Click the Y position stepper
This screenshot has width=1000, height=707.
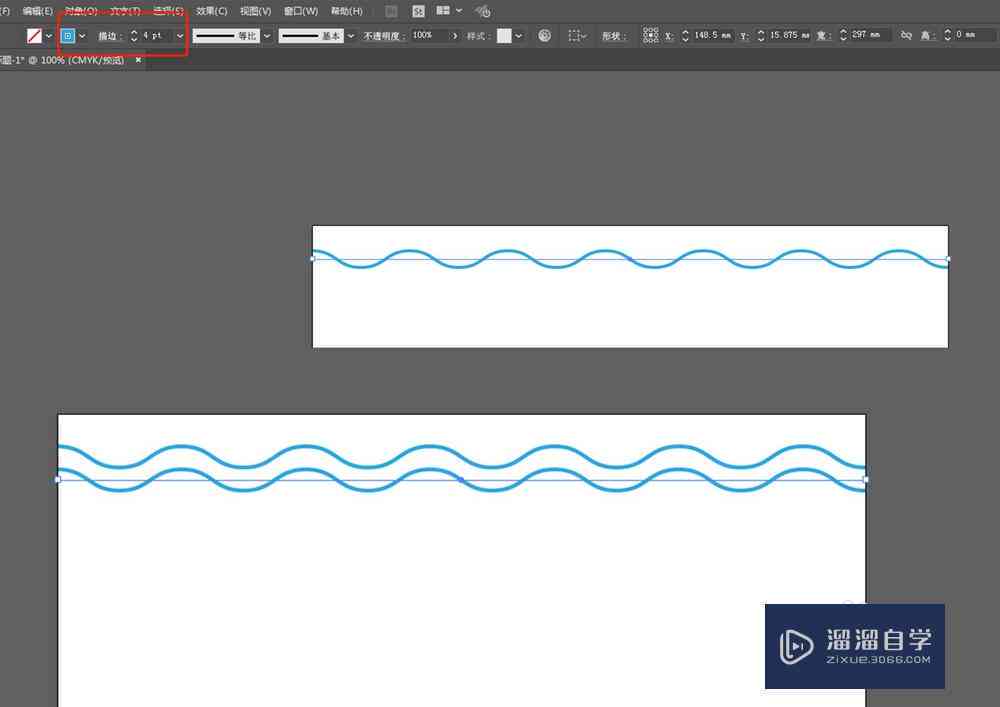point(761,36)
